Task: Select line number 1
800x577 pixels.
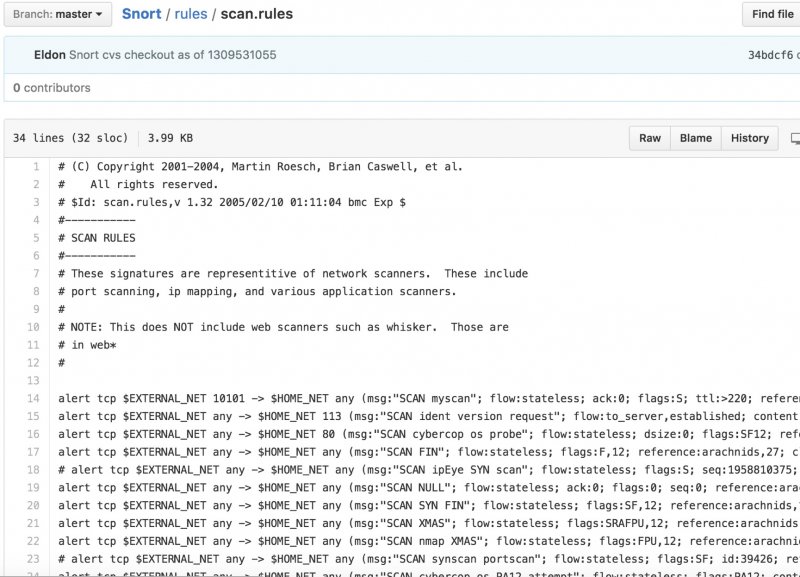Action: (x=36, y=167)
